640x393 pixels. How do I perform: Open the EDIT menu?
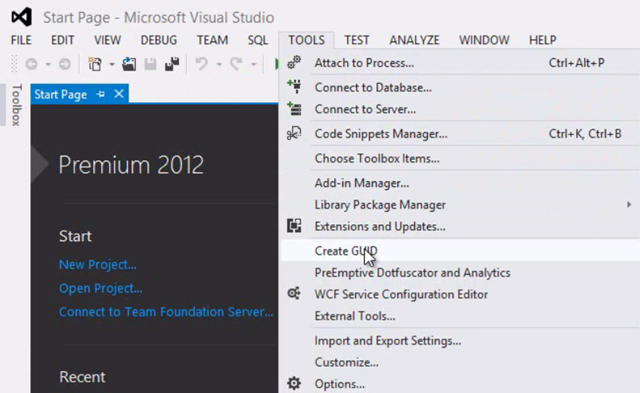pos(62,40)
